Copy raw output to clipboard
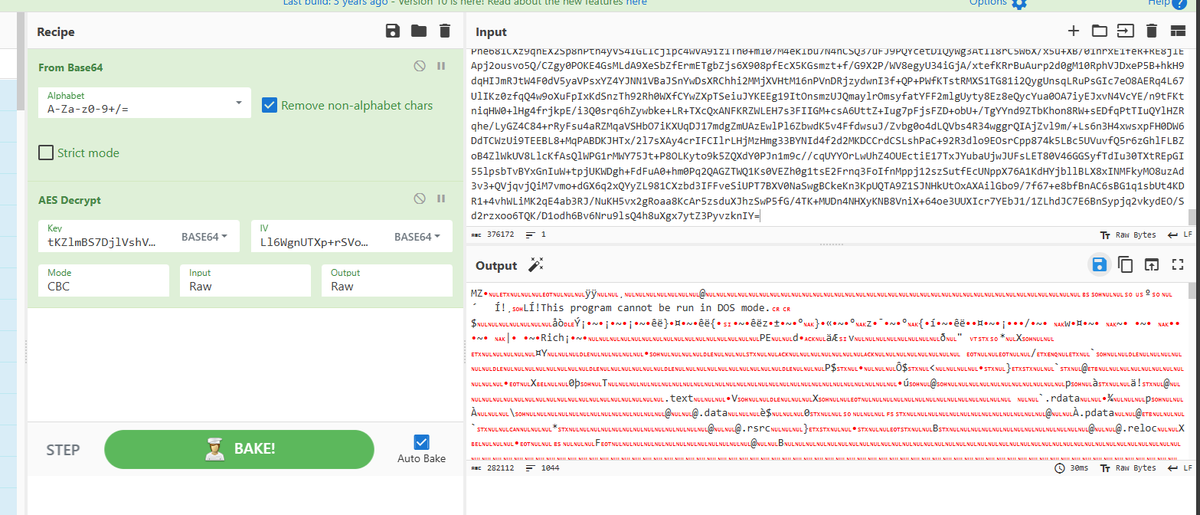This screenshot has width=1200, height=515. pyautogui.click(x=1124, y=265)
